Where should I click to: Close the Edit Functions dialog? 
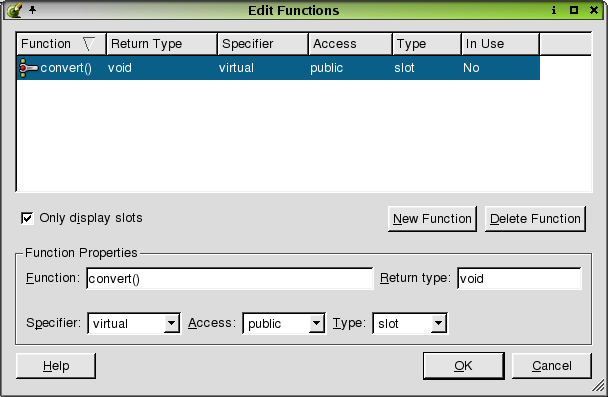coord(594,10)
